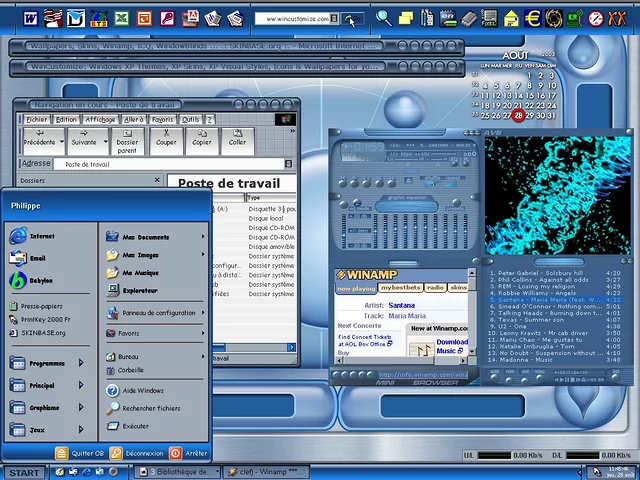The width and height of the screenshot is (640, 480).
Task: Click the START button on the taskbar
Action: pyautogui.click(x=24, y=472)
